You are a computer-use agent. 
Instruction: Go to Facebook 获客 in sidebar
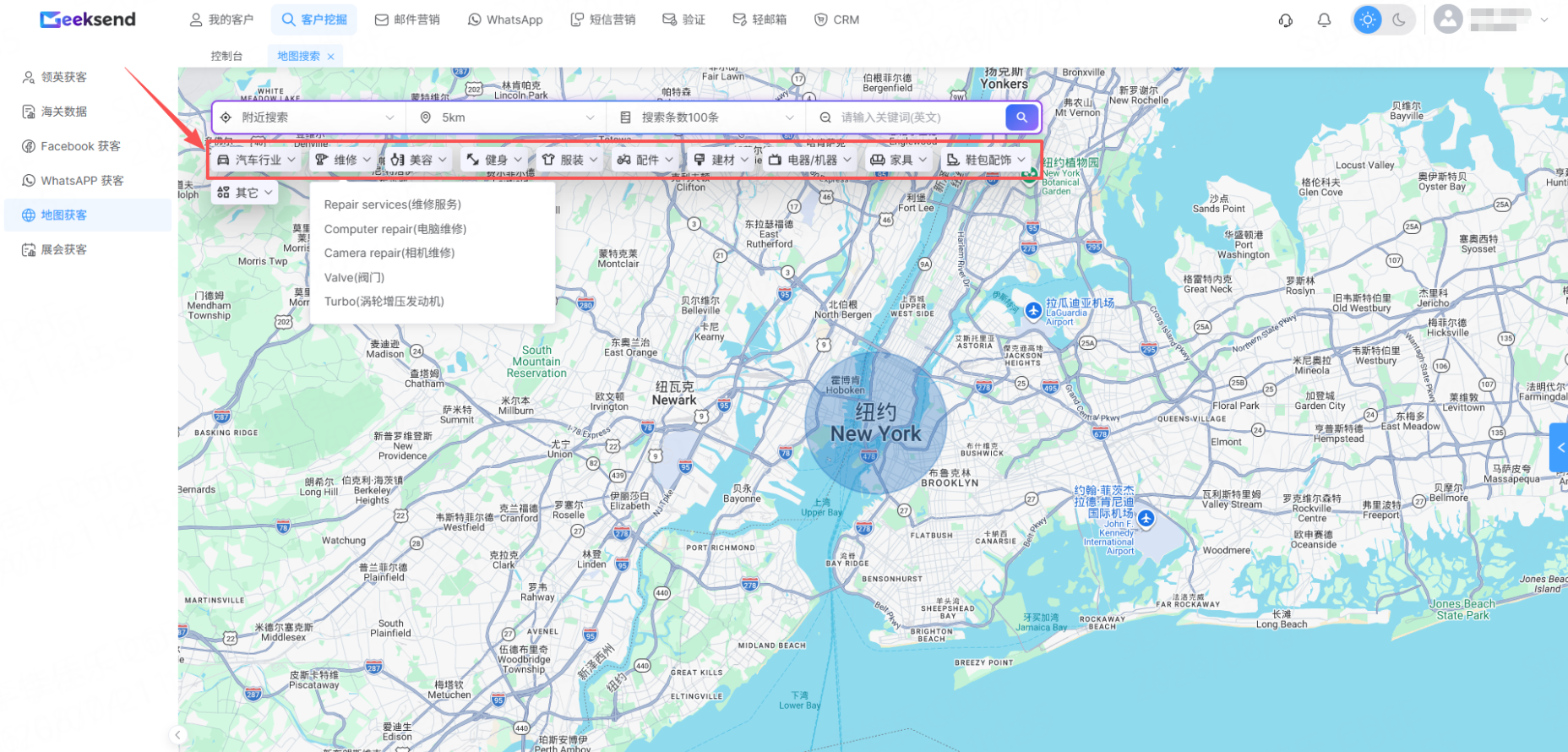(88, 146)
